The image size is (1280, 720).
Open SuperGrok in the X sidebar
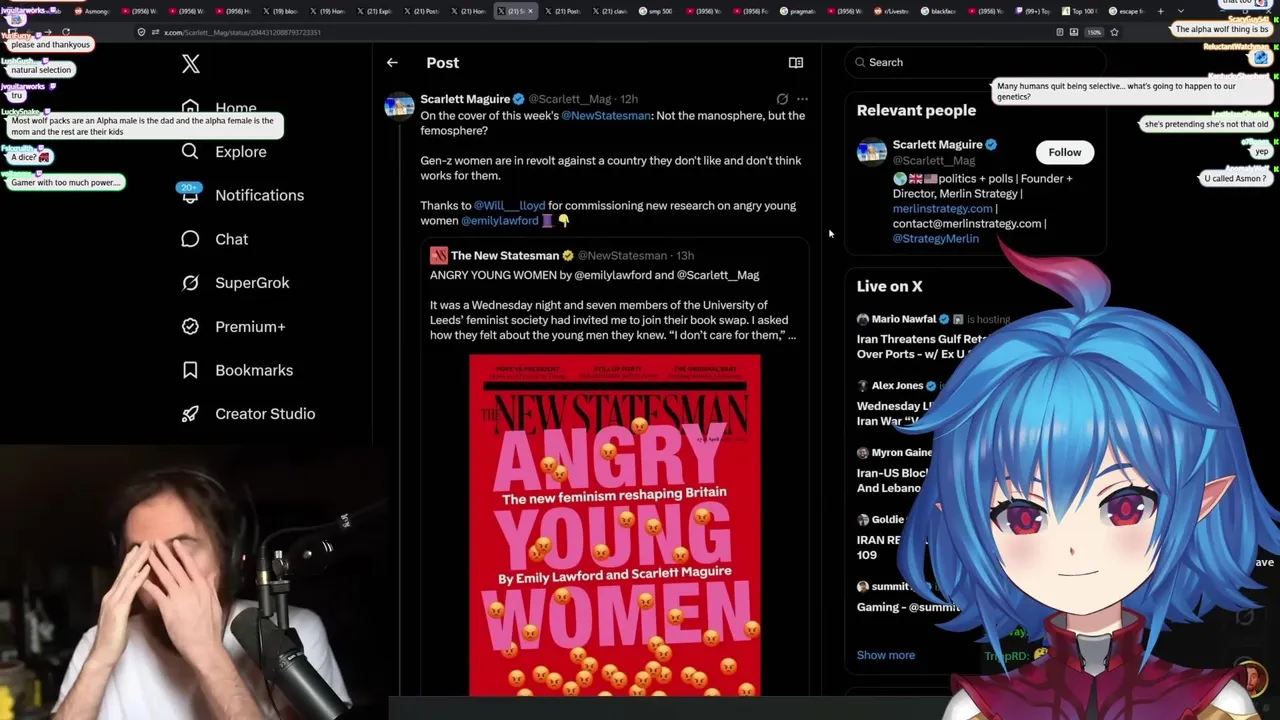(252, 283)
